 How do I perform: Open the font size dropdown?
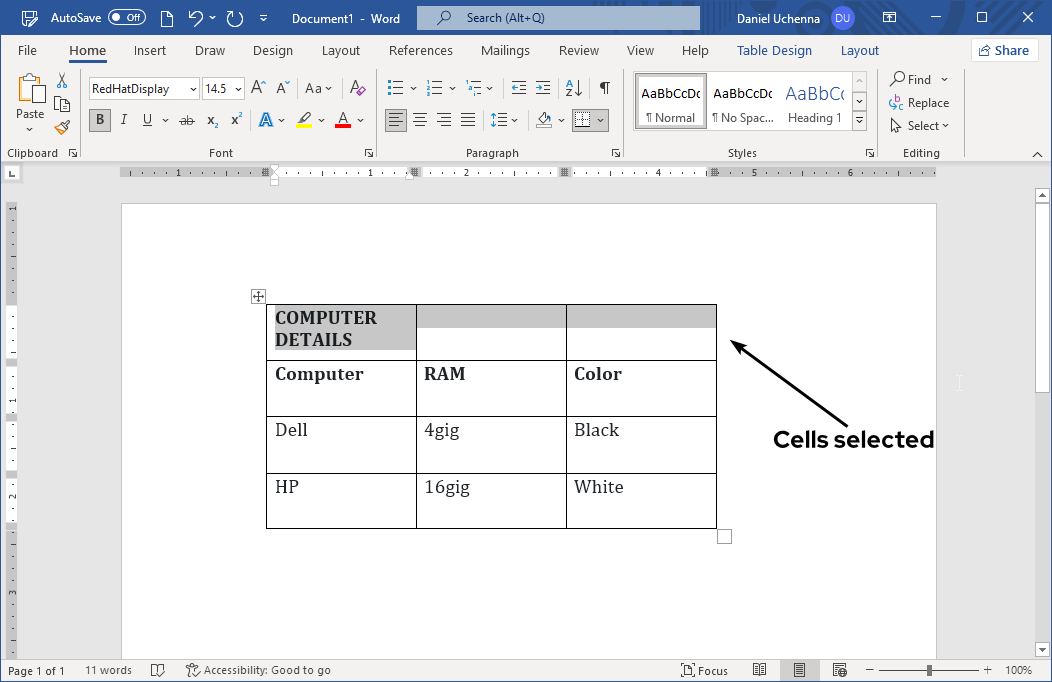[x=237, y=89]
